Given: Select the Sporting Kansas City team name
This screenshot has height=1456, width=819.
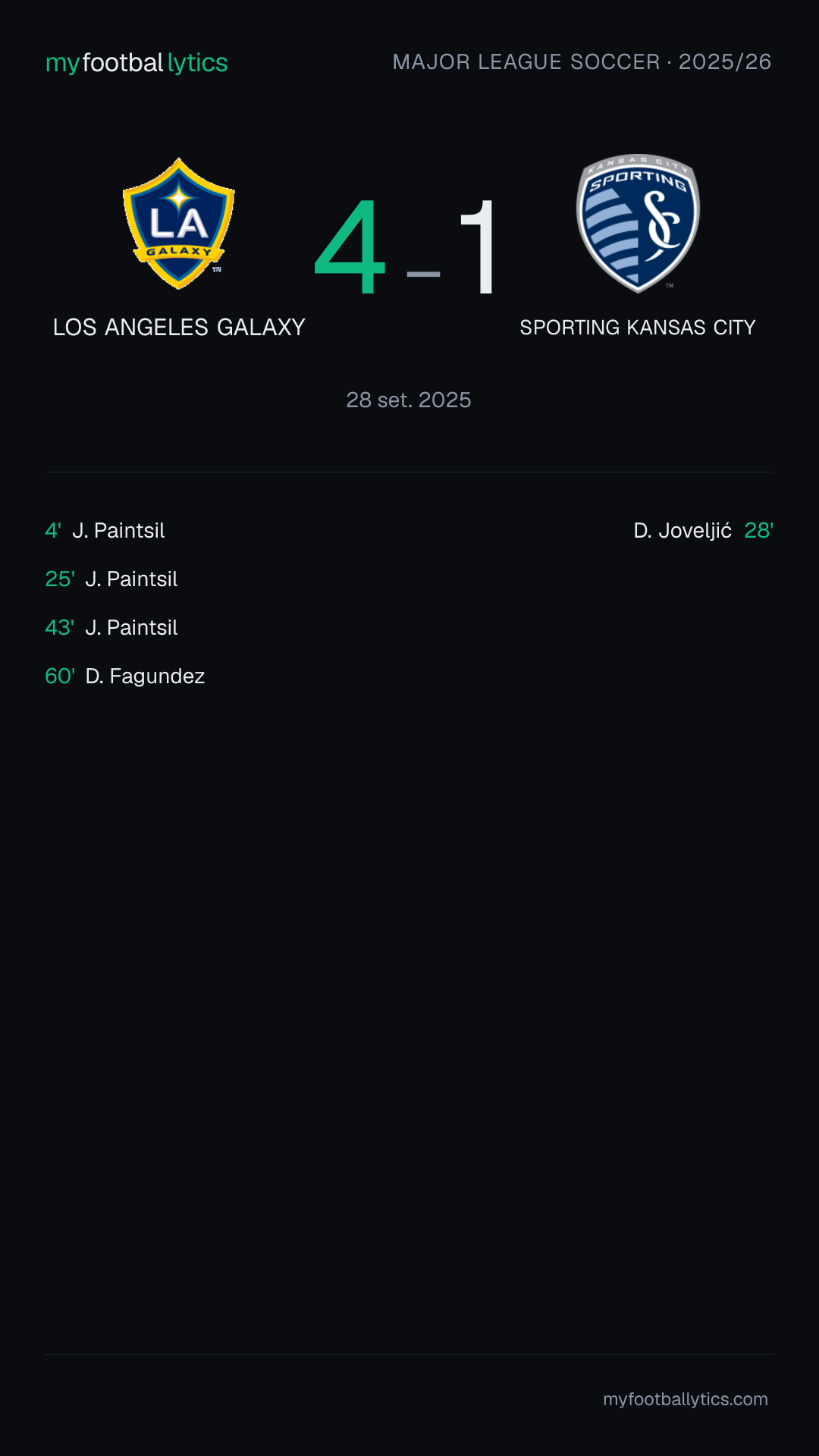Looking at the screenshot, I should pyautogui.click(x=638, y=328).
